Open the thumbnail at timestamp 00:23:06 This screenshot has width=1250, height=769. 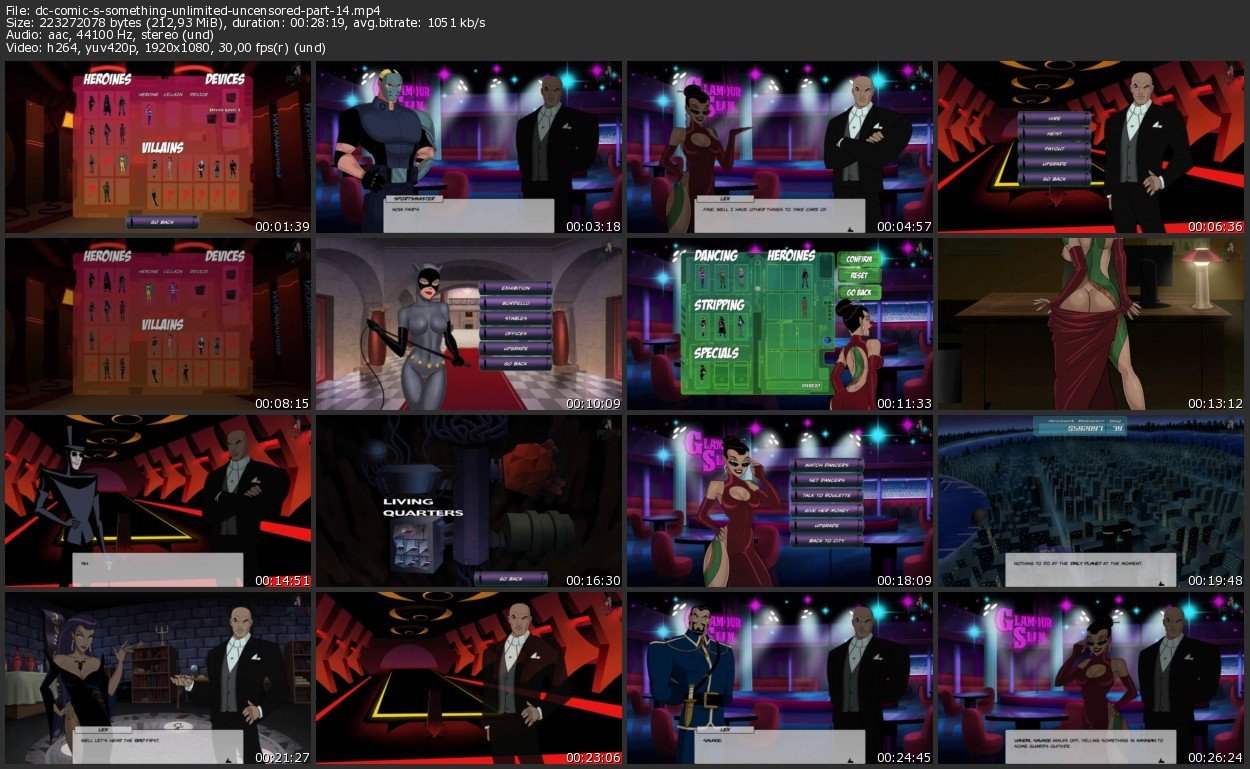(x=468, y=678)
